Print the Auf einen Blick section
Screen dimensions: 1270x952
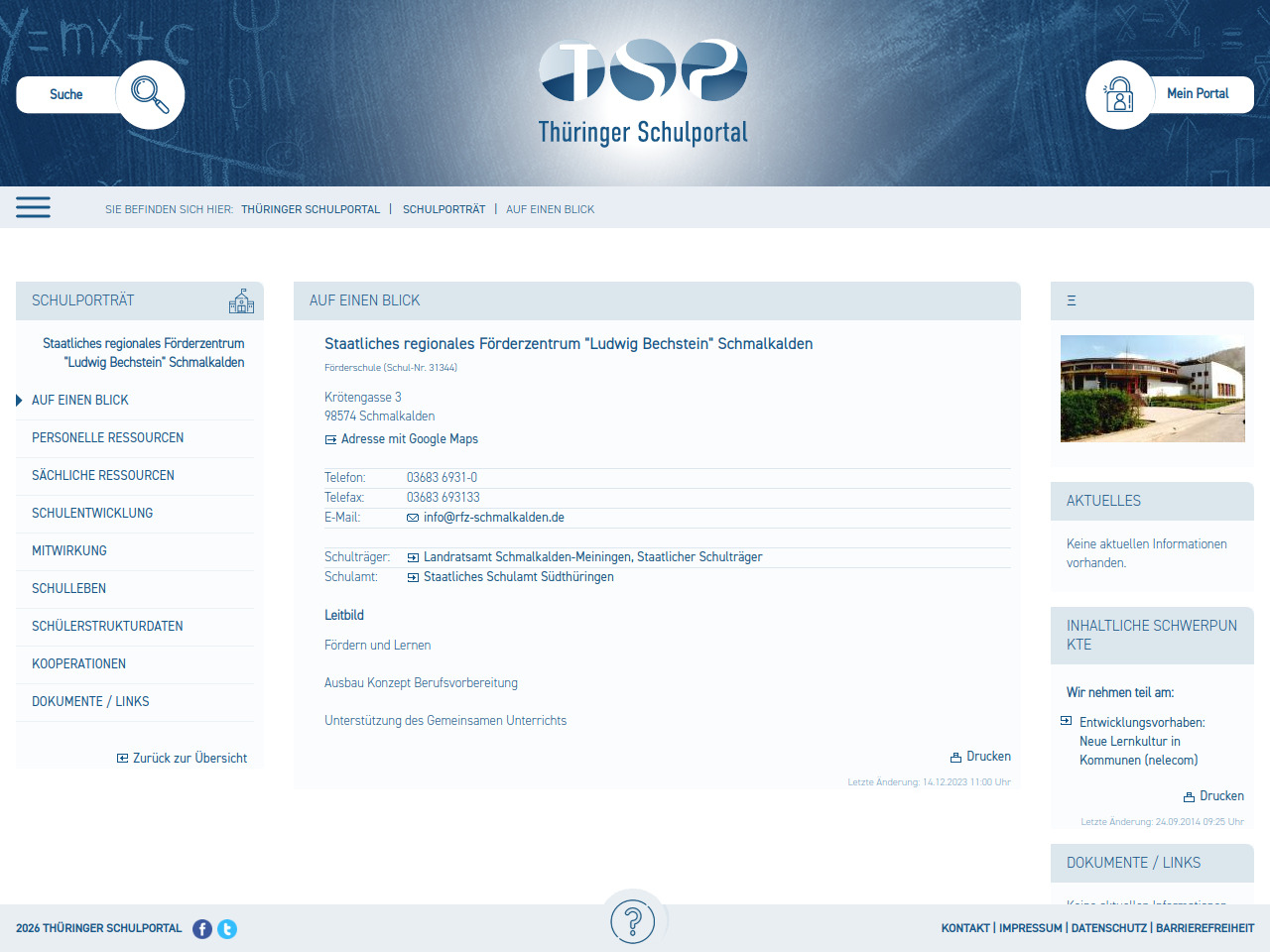click(980, 757)
